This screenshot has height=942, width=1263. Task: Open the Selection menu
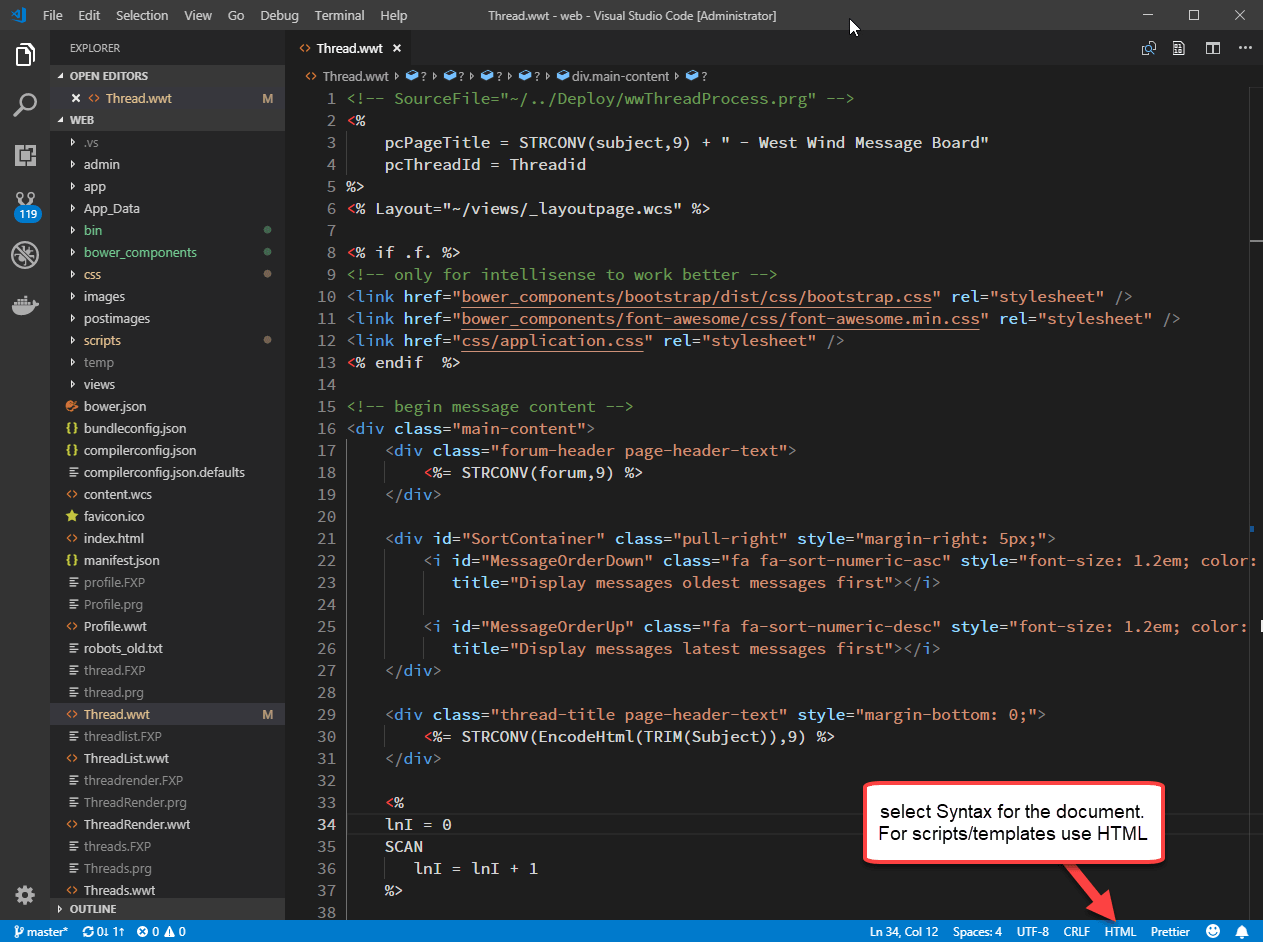[142, 16]
